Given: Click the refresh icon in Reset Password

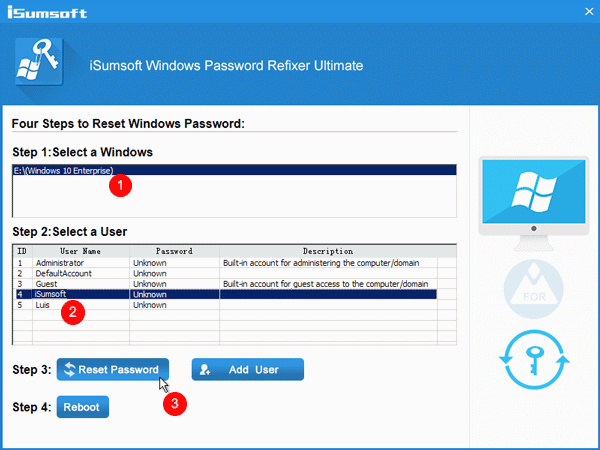Looking at the screenshot, I should point(70,369).
